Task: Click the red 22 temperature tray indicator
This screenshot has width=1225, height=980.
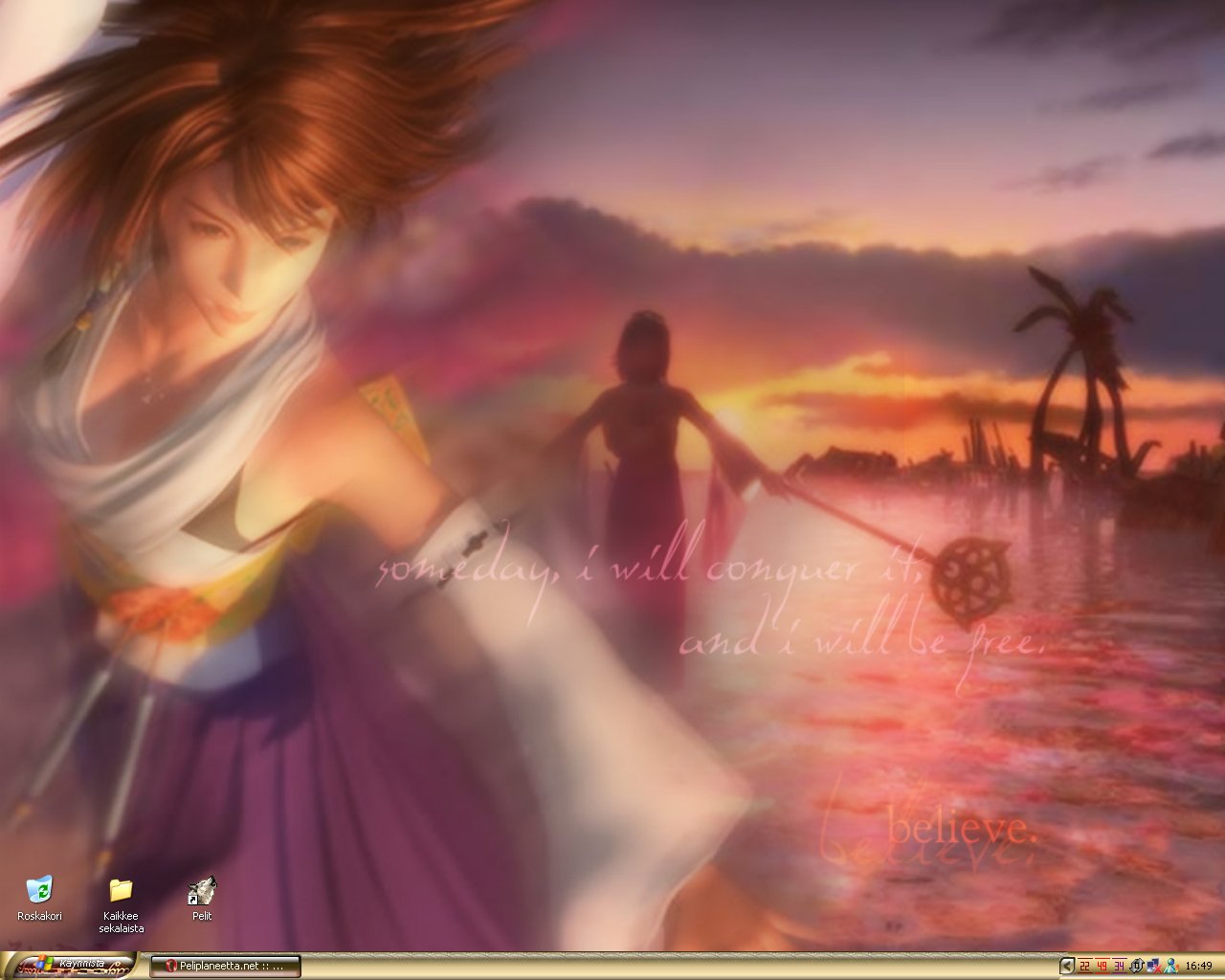Action: click(x=1085, y=966)
